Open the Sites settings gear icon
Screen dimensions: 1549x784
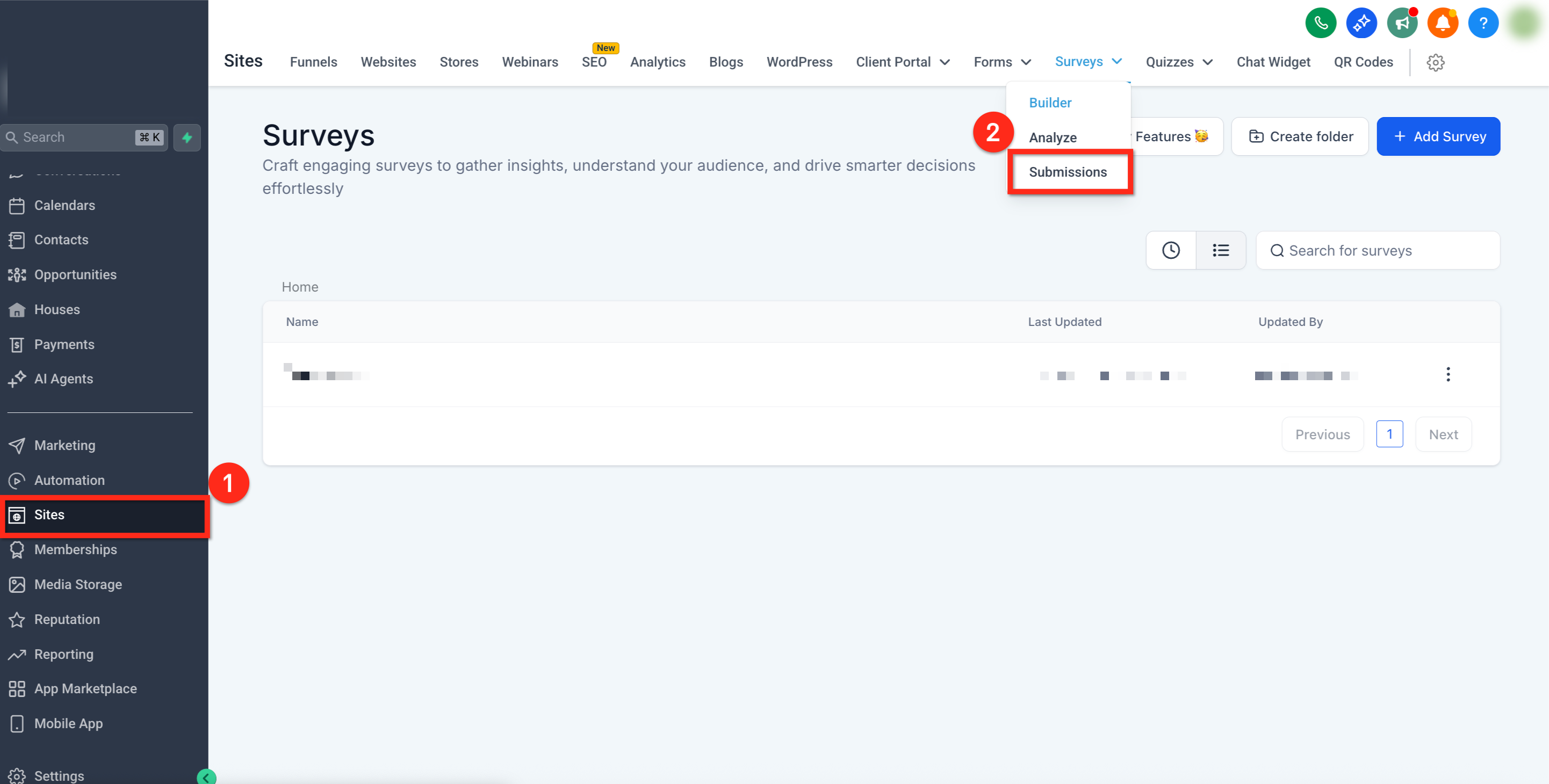coord(1435,62)
